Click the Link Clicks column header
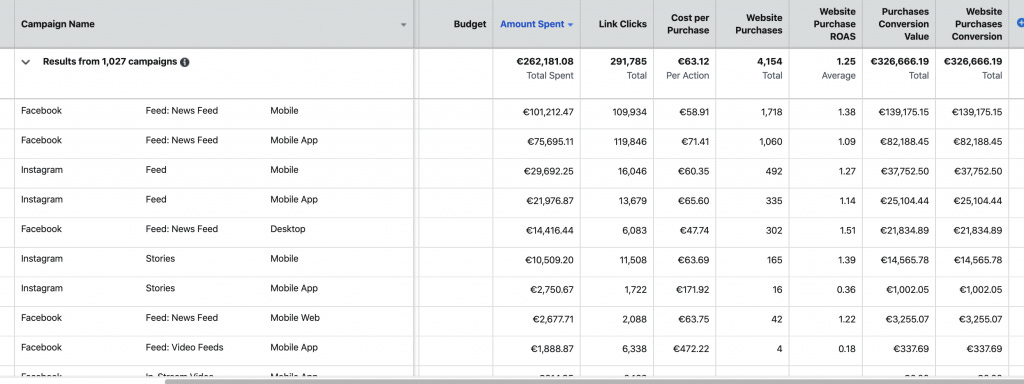Viewport: 1024px width, 384px height. (x=622, y=24)
